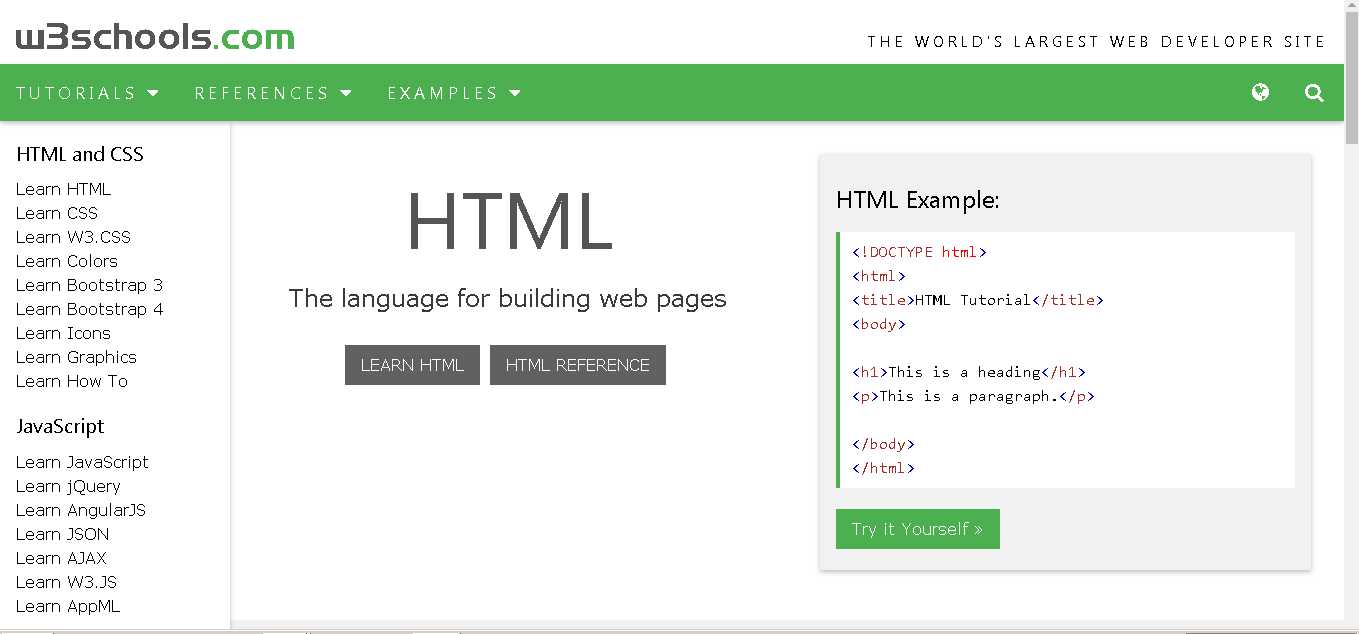Click the large HTML heading
The image size is (1359, 634).
pos(509,222)
